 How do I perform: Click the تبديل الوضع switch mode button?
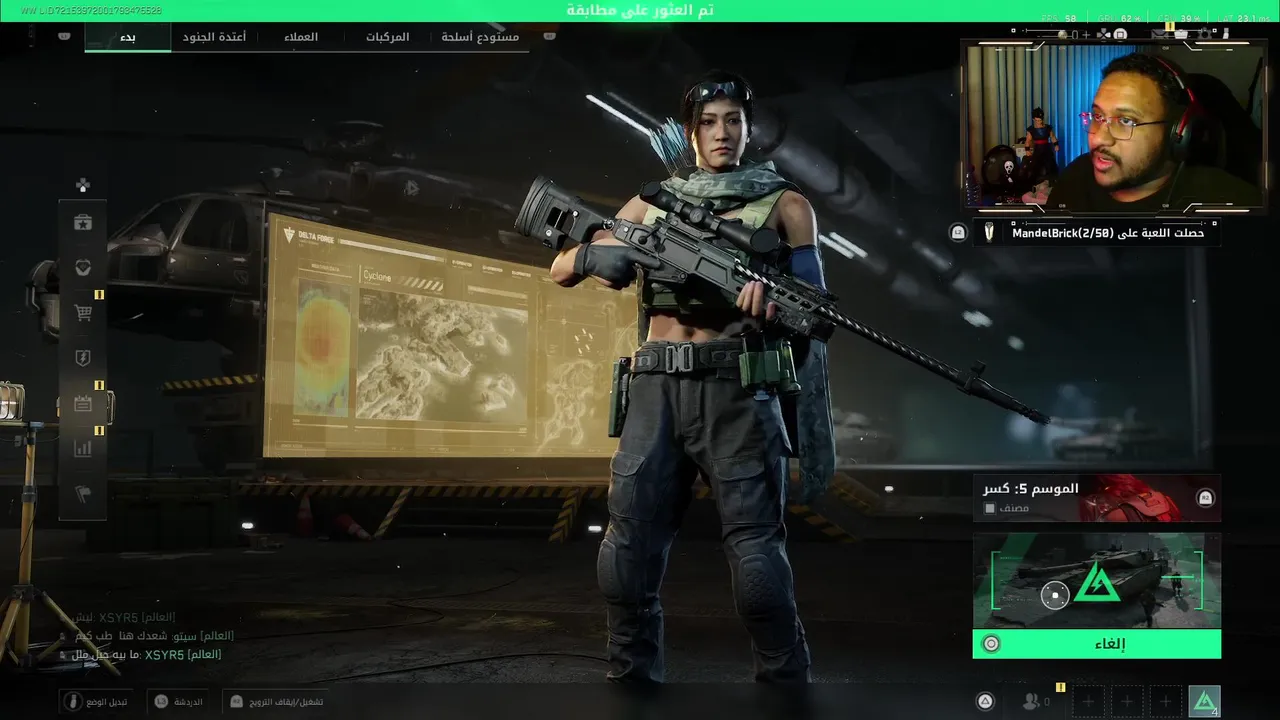coord(95,702)
